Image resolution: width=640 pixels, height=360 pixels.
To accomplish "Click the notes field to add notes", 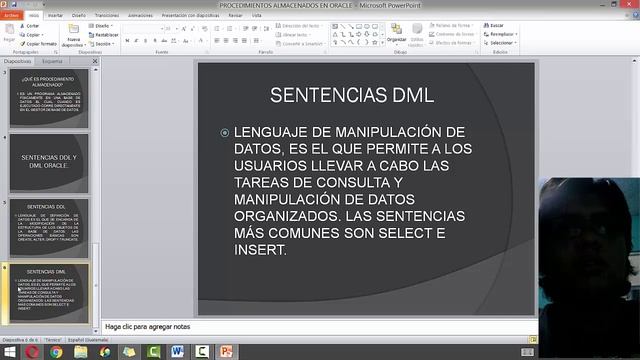I will [319, 327].
